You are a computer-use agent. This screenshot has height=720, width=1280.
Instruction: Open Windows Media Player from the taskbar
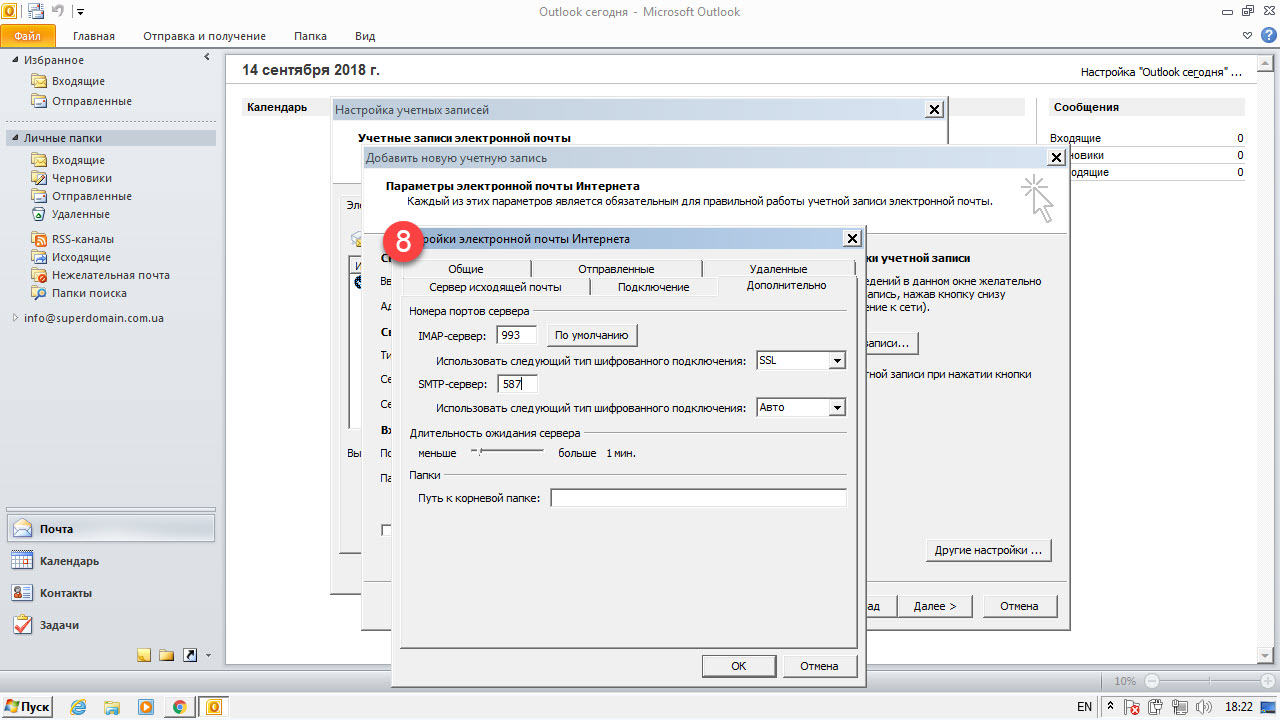point(146,707)
